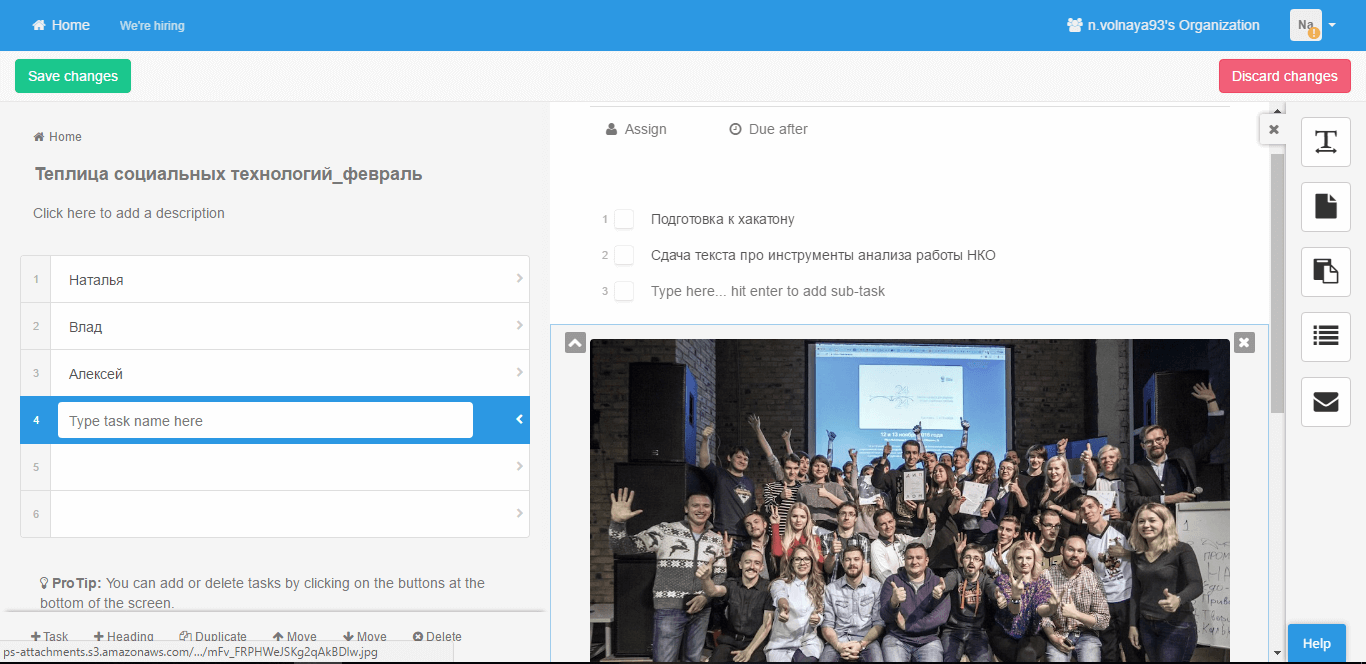Add a file widget with the single-page icon

[x=1325, y=207]
